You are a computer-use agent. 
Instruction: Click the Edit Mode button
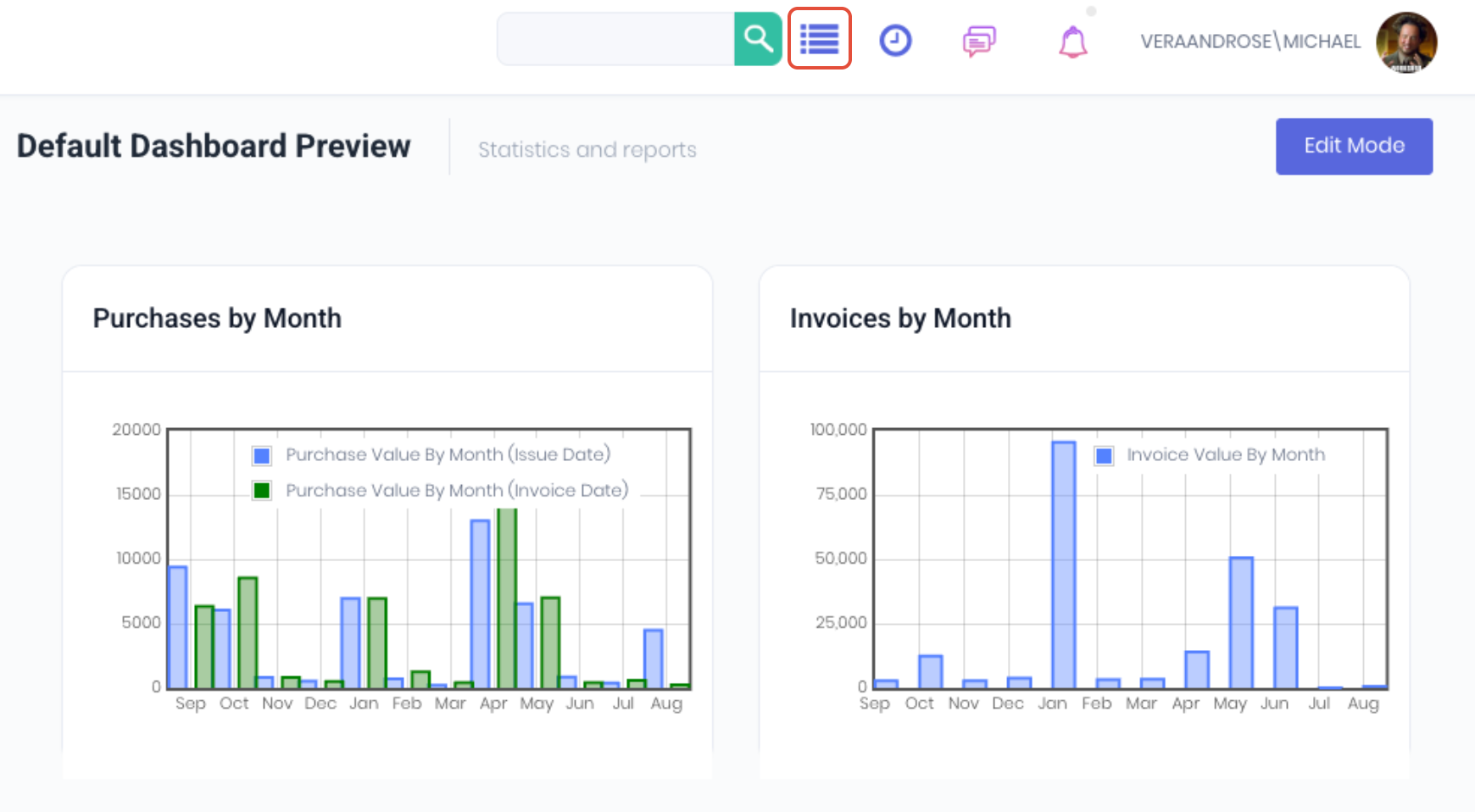tap(1354, 146)
